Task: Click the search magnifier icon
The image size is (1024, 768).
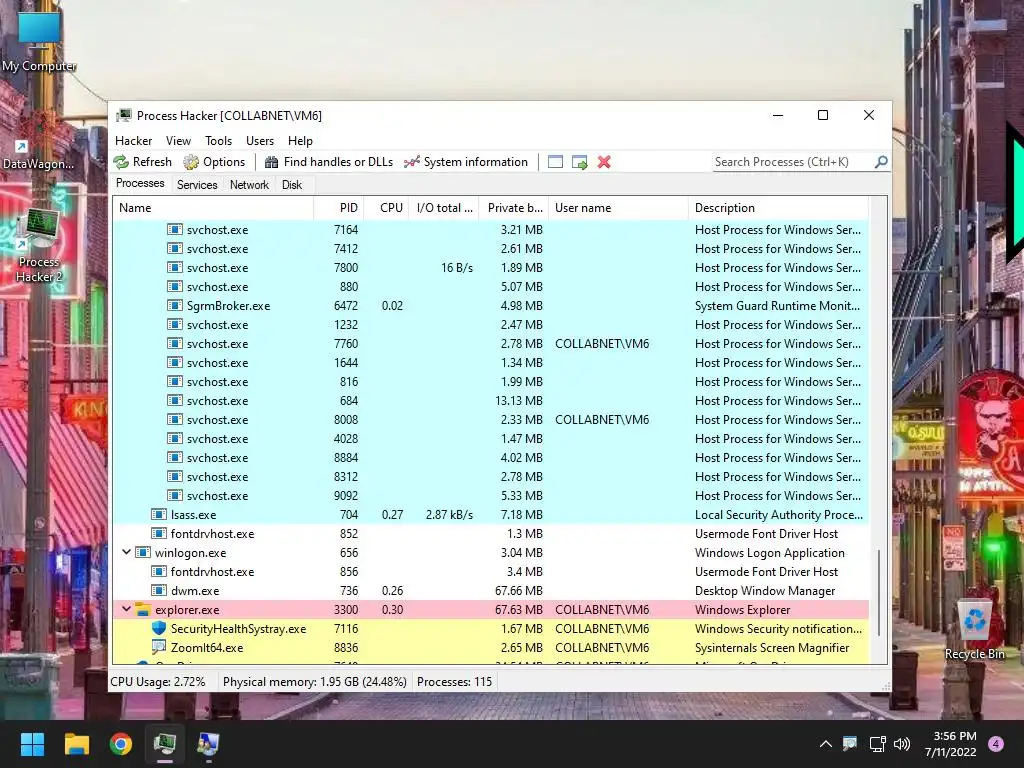Action: 881,161
